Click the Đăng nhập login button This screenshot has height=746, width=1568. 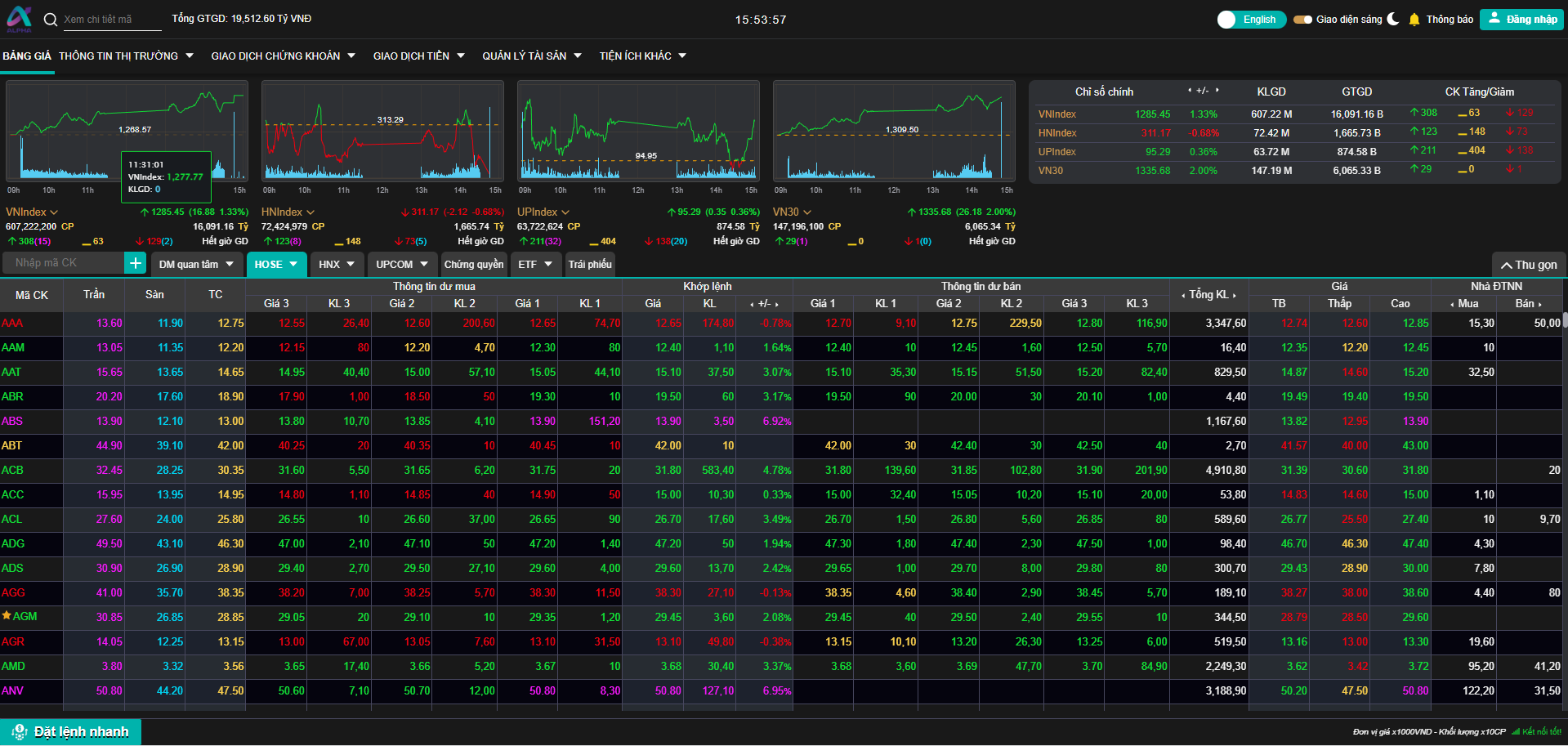tap(1521, 20)
